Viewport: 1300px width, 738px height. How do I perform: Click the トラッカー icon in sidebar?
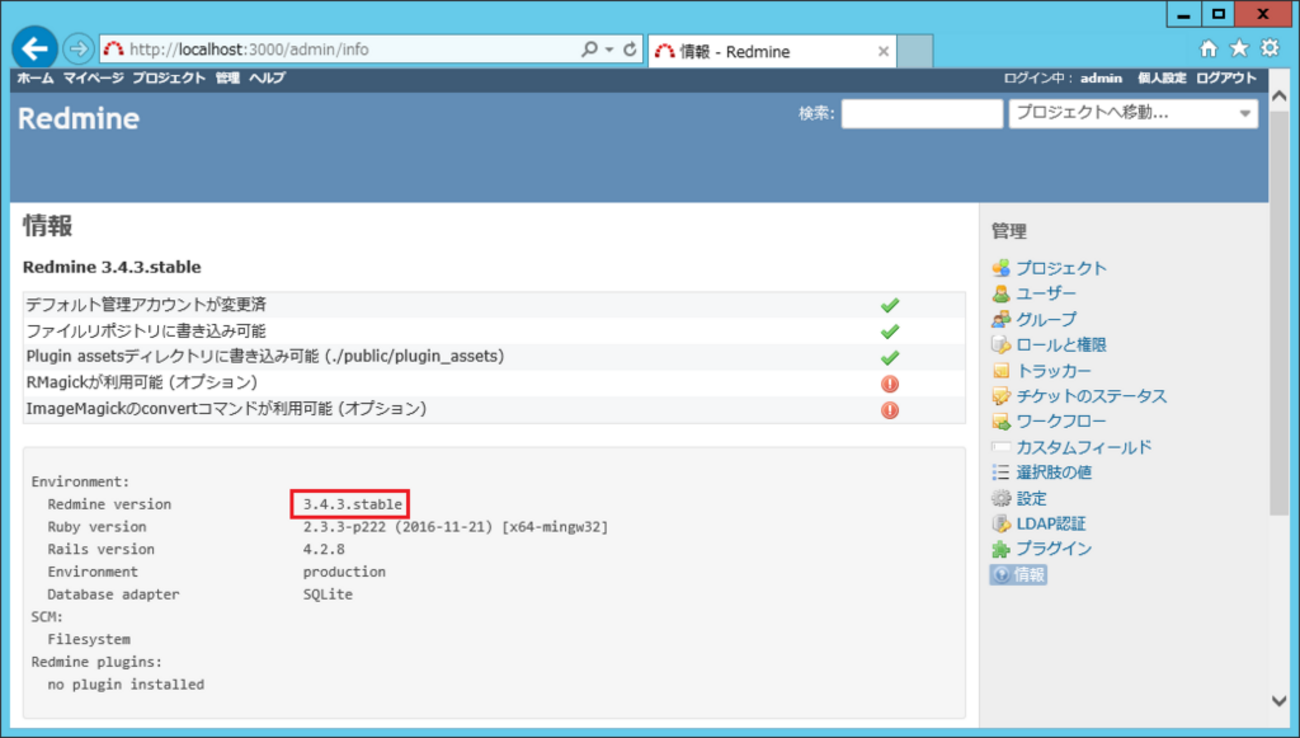pos(1000,371)
